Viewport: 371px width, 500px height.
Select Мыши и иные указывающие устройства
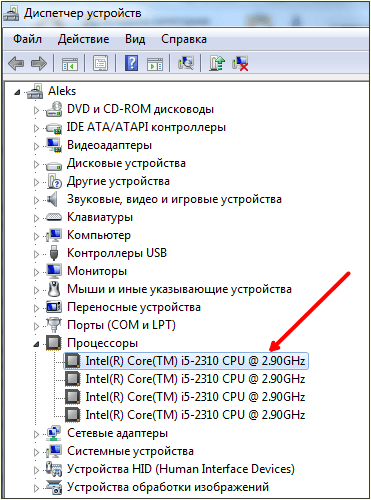(x=179, y=289)
